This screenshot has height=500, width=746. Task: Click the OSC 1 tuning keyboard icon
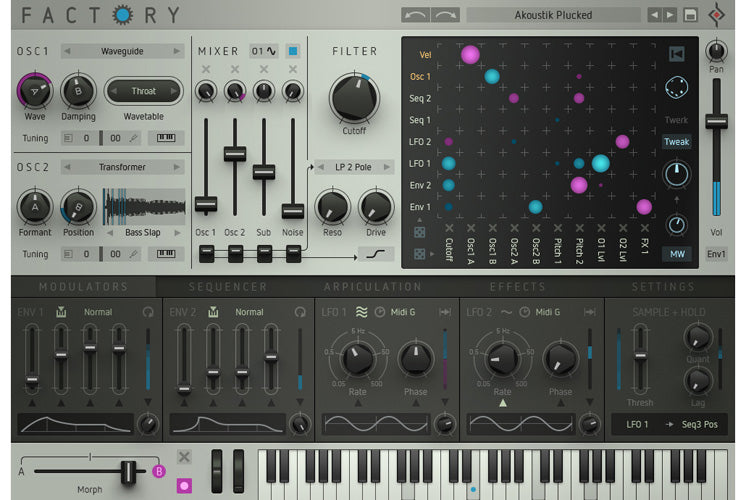171,137
